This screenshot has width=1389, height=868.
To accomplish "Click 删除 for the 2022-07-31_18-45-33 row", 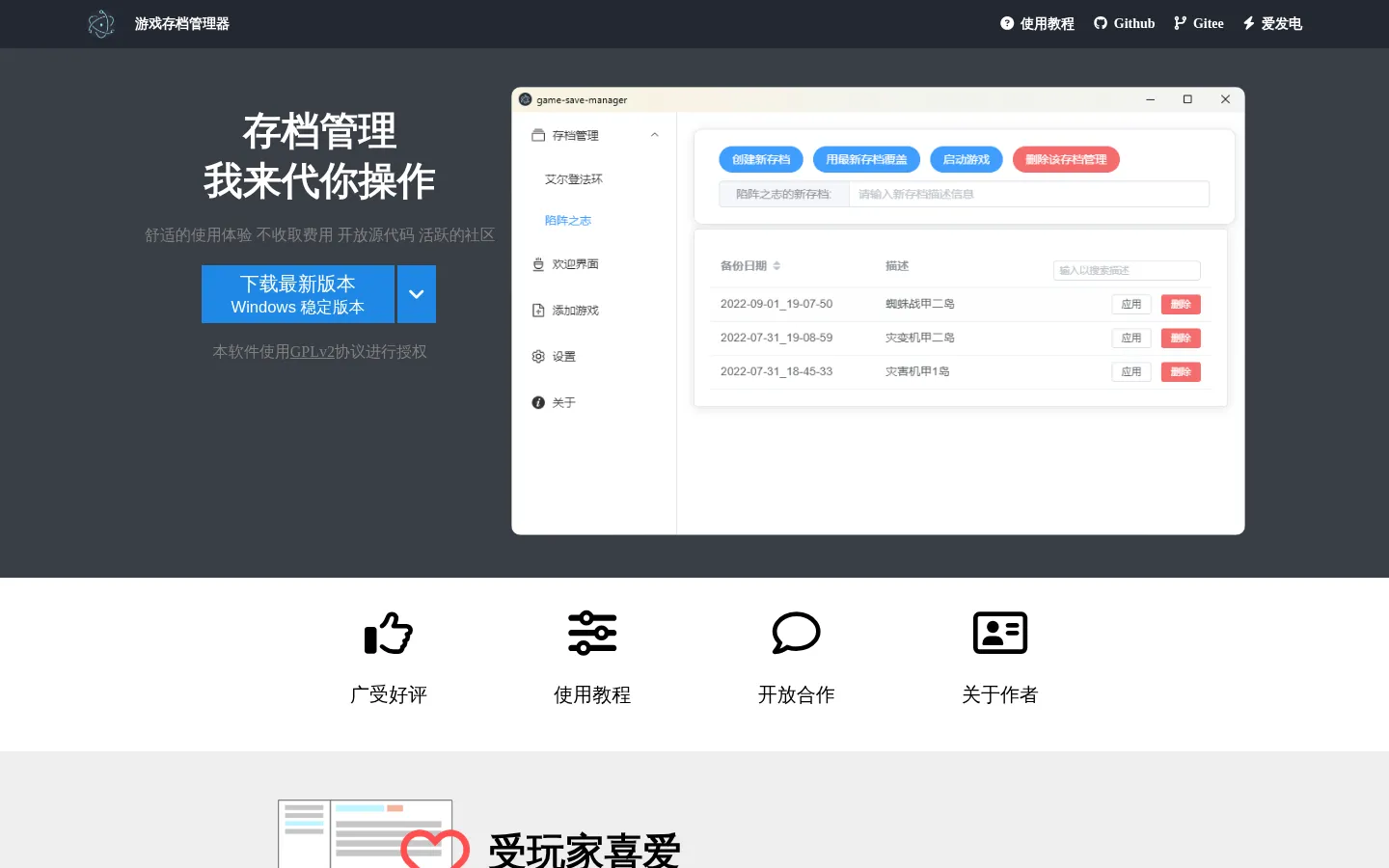I will click(1181, 372).
